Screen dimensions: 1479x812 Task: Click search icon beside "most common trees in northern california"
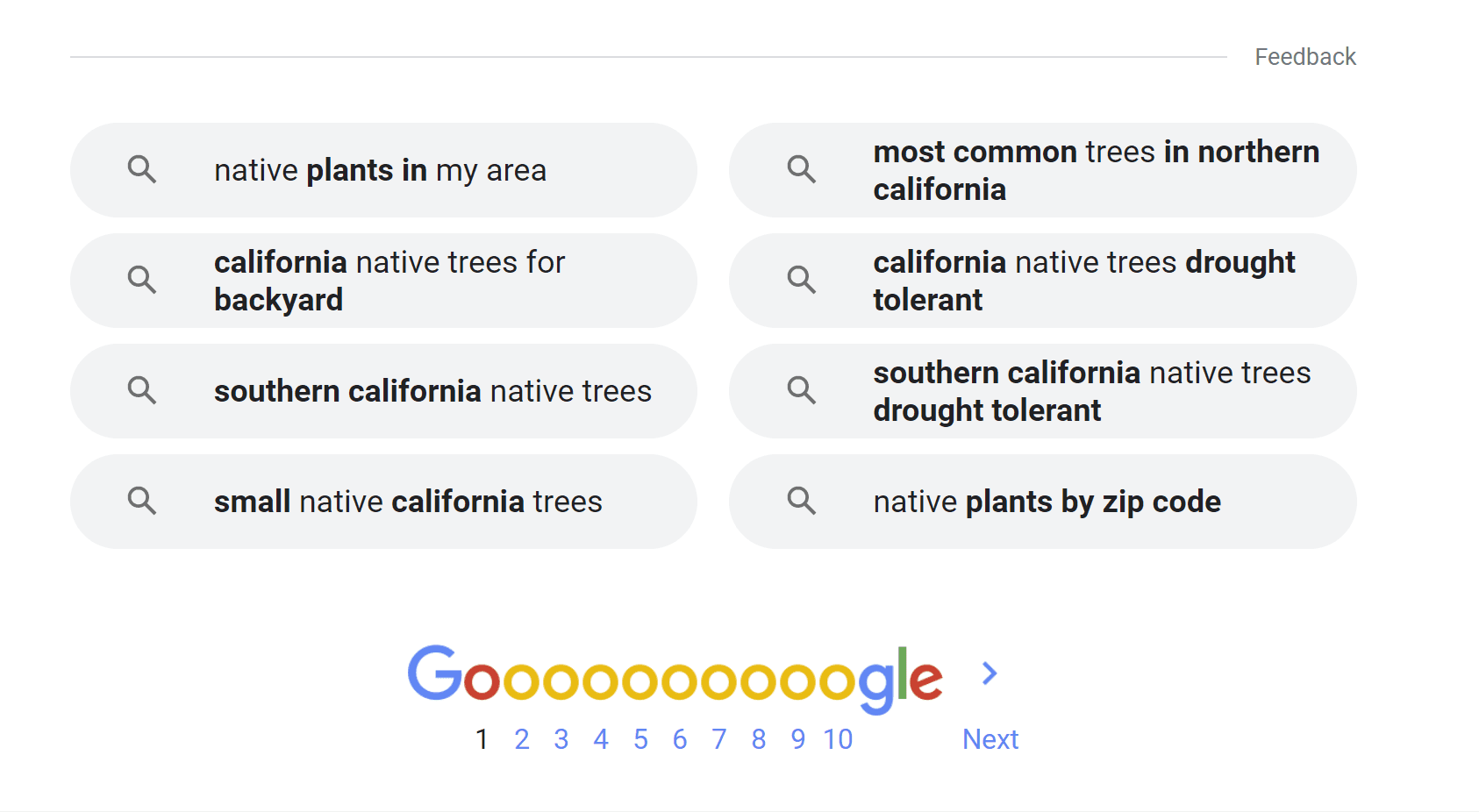[x=801, y=169]
